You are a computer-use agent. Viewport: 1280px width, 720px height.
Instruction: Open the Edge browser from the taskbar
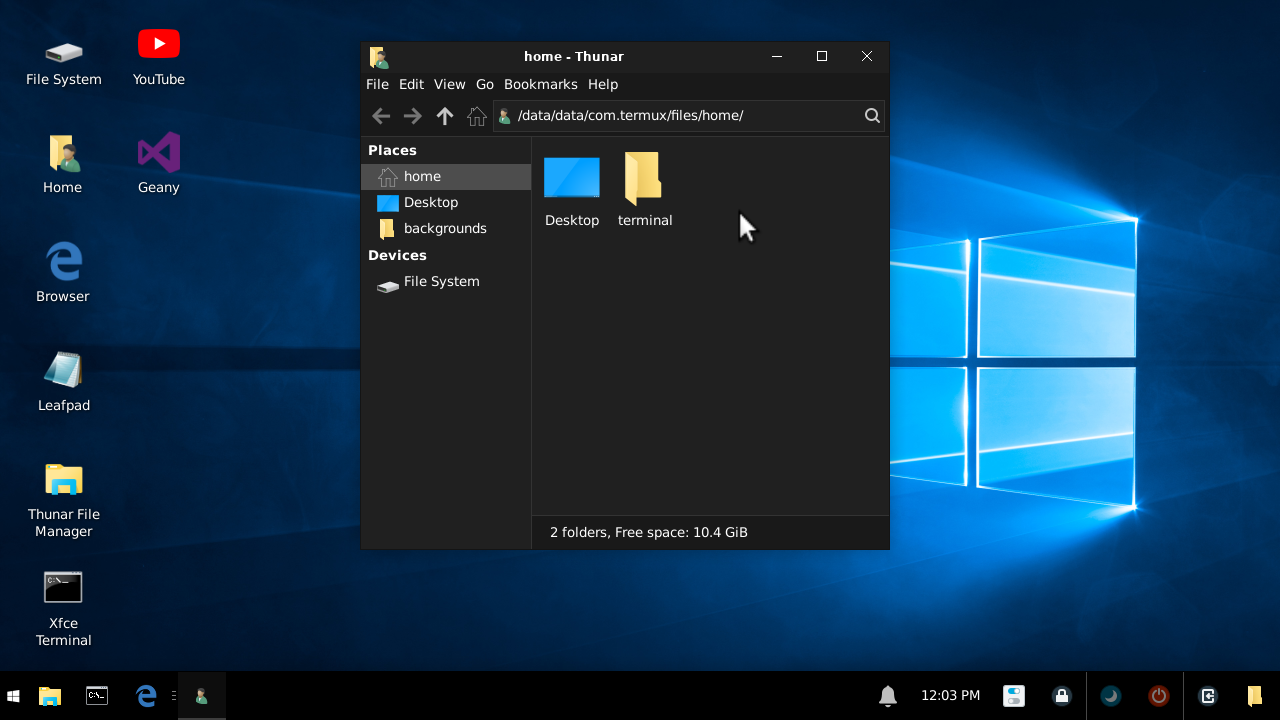pos(145,695)
